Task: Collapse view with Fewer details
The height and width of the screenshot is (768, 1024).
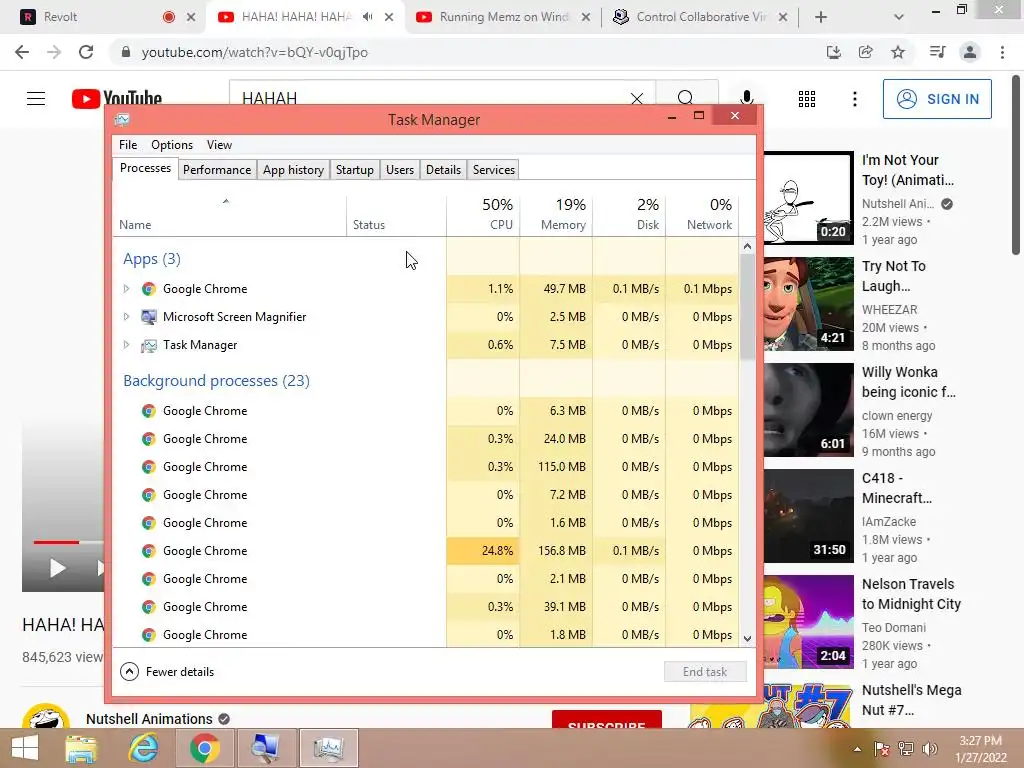Action: (167, 671)
